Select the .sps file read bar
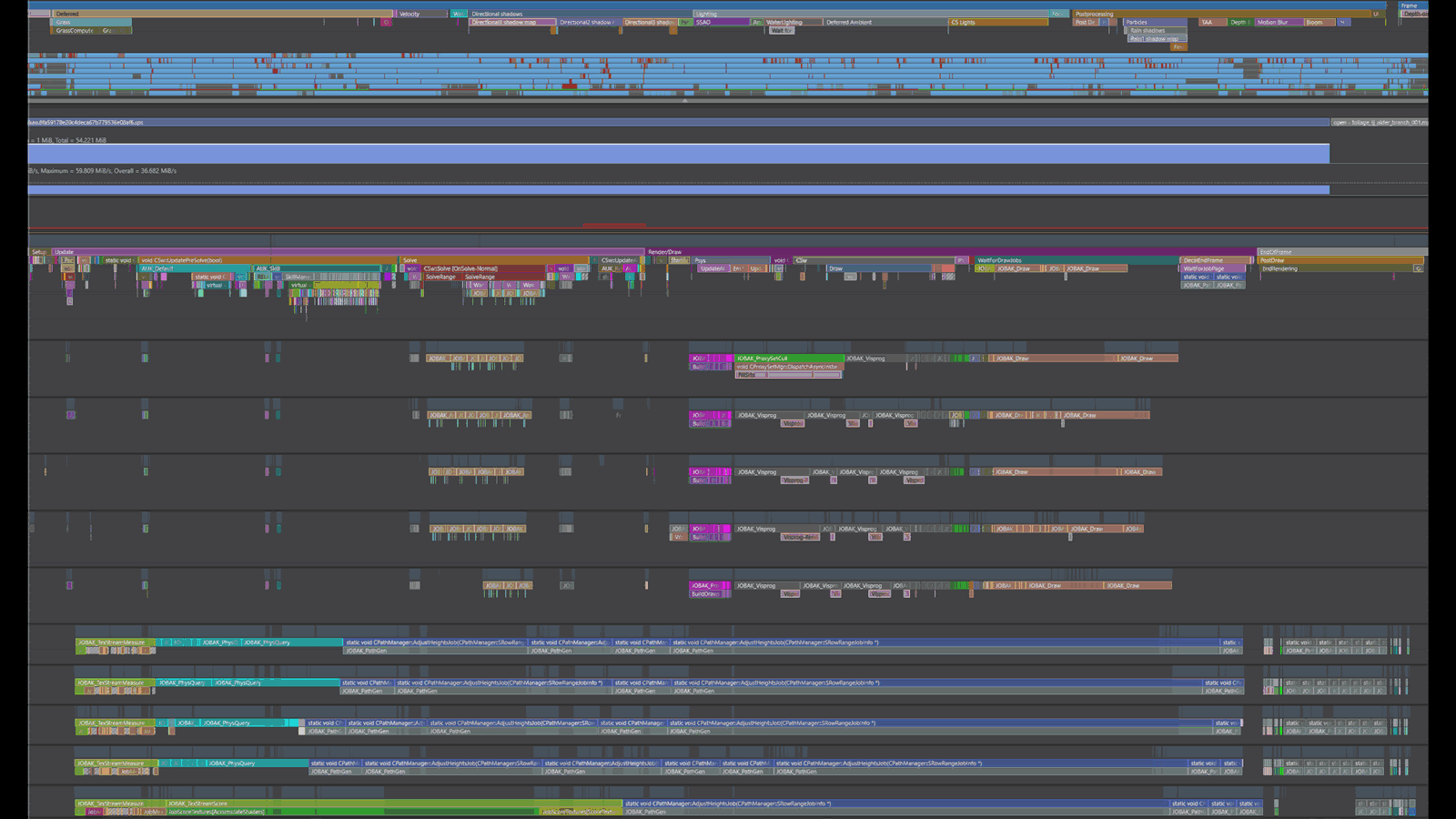This screenshot has height=819, width=1456. [x=678, y=122]
